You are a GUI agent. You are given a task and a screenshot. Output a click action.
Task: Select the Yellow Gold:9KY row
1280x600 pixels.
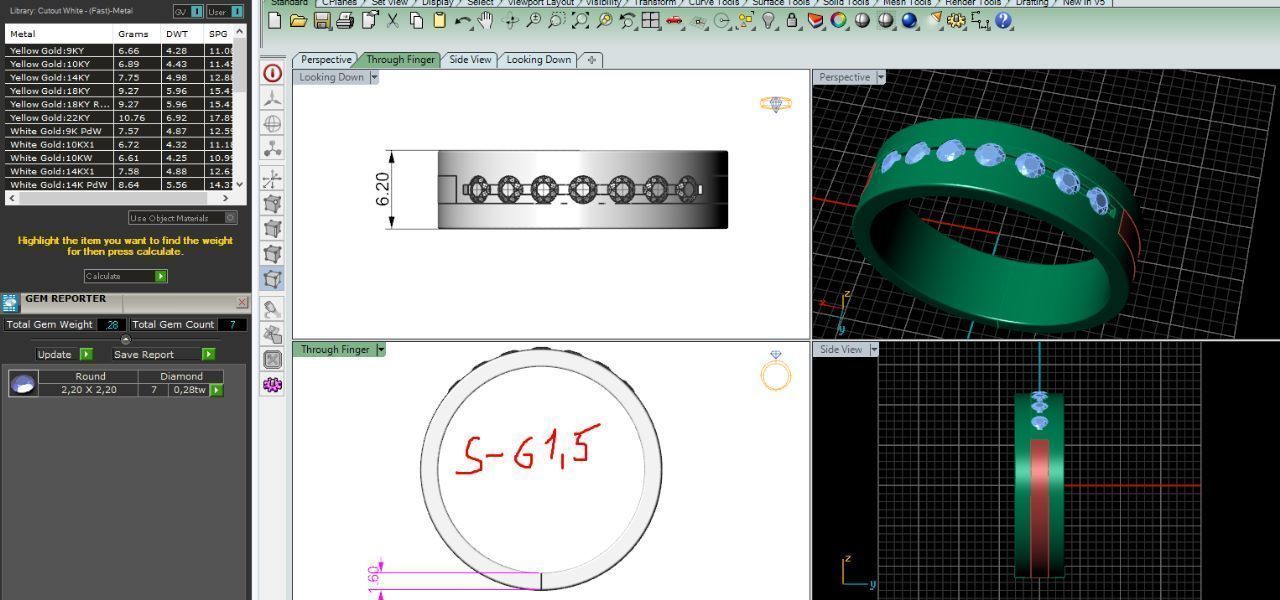pyautogui.click(x=120, y=50)
